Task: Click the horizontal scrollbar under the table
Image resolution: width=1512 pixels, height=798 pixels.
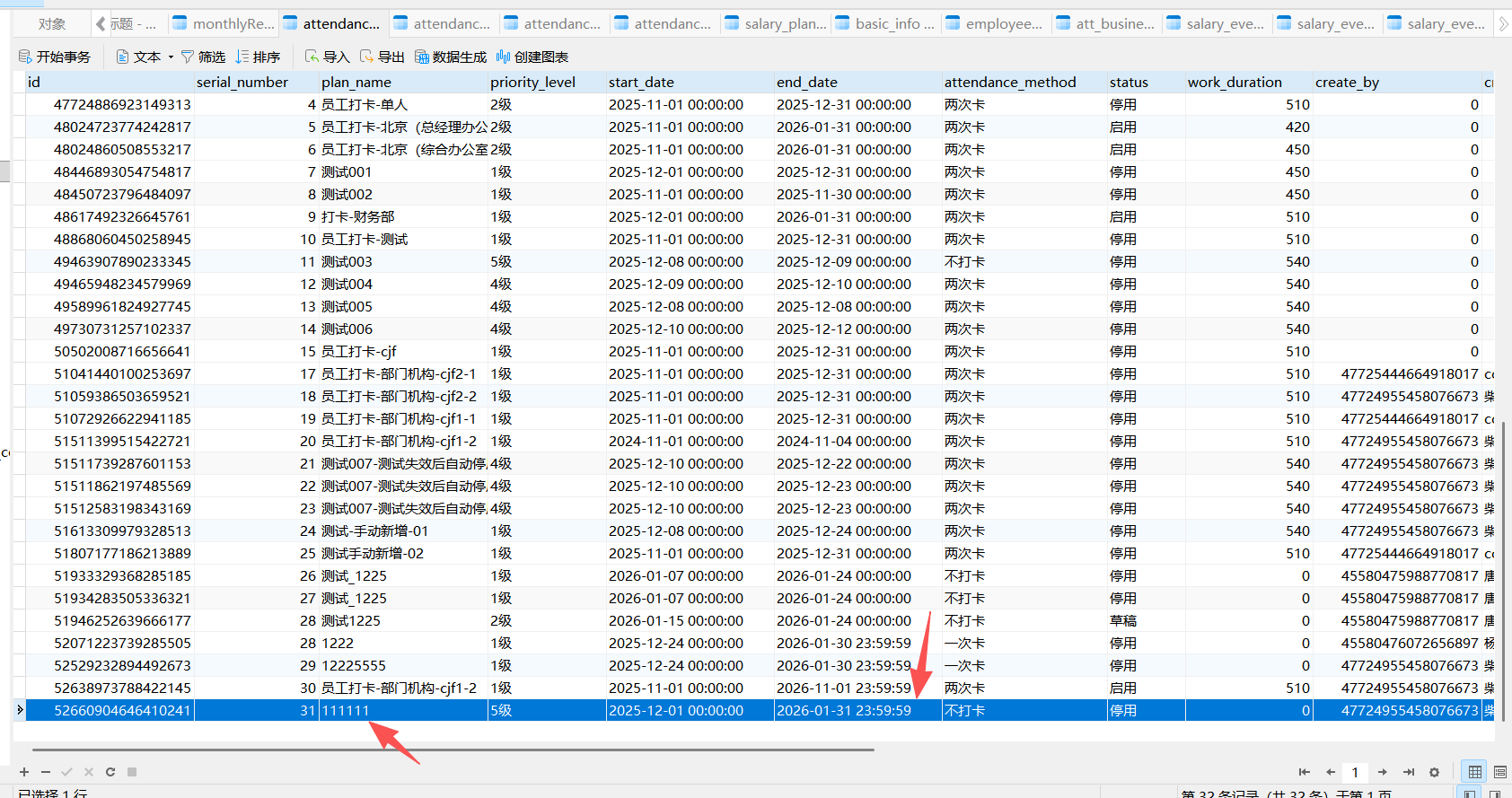Action: point(453,749)
